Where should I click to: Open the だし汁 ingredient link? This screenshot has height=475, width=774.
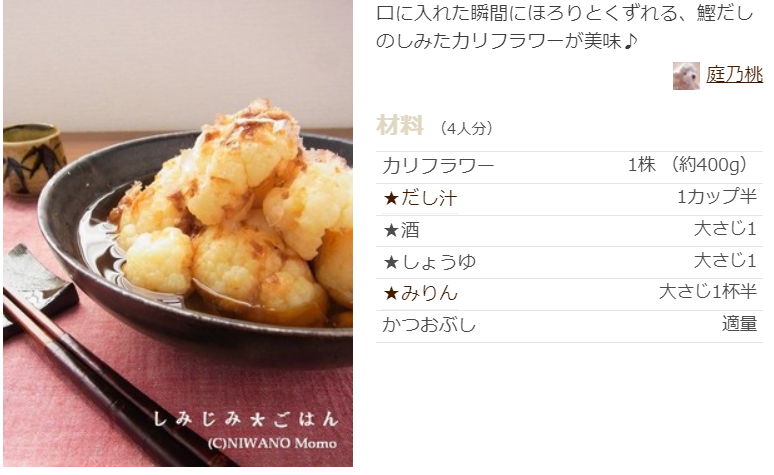(429, 198)
